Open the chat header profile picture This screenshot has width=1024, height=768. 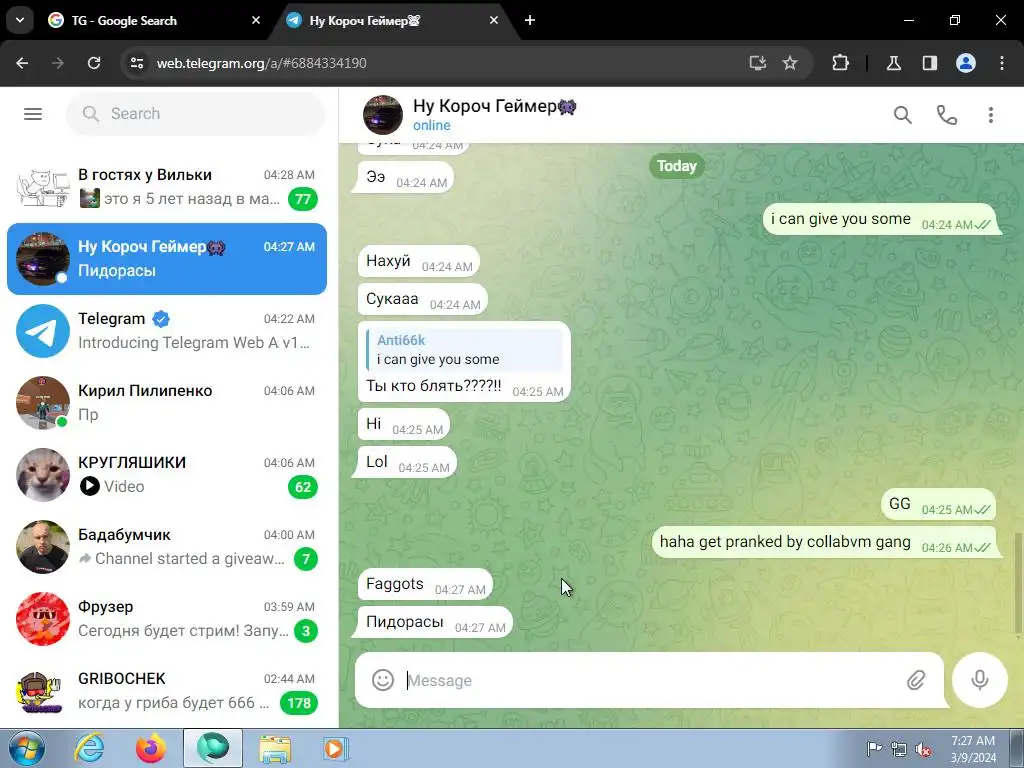coord(383,114)
